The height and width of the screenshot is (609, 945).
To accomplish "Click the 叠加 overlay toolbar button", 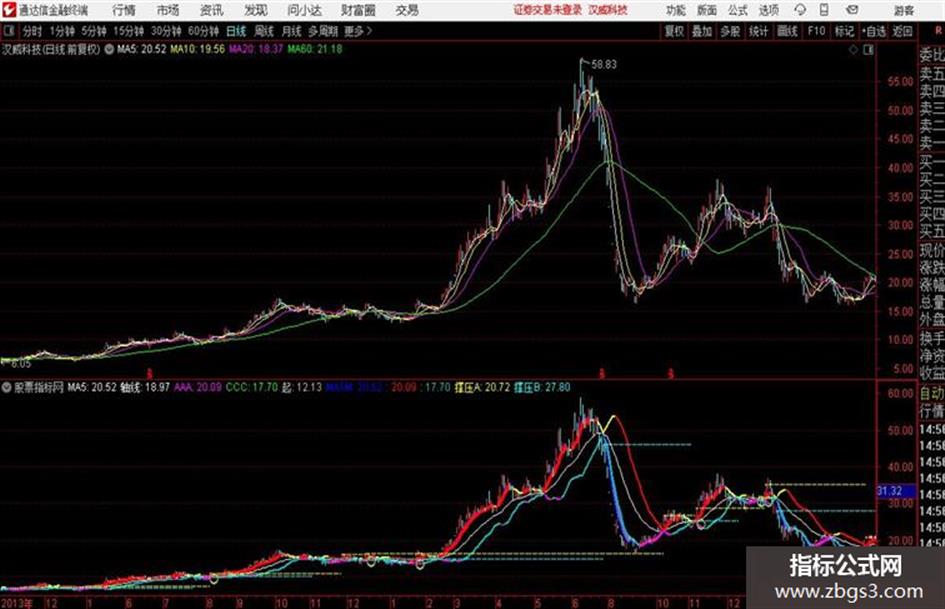I will click(x=702, y=31).
